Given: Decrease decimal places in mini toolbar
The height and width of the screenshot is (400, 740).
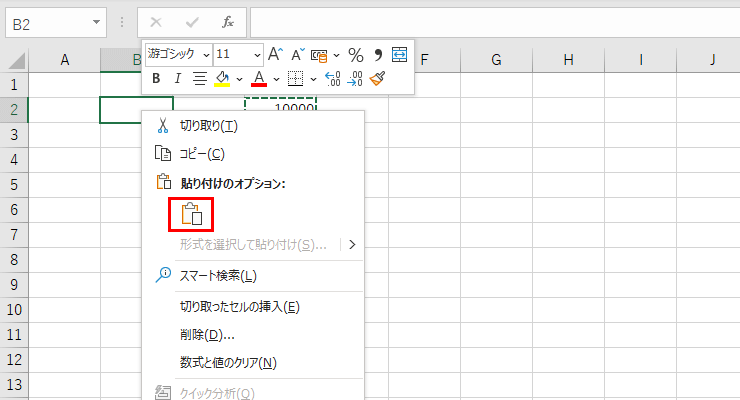Looking at the screenshot, I should [354, 78].
